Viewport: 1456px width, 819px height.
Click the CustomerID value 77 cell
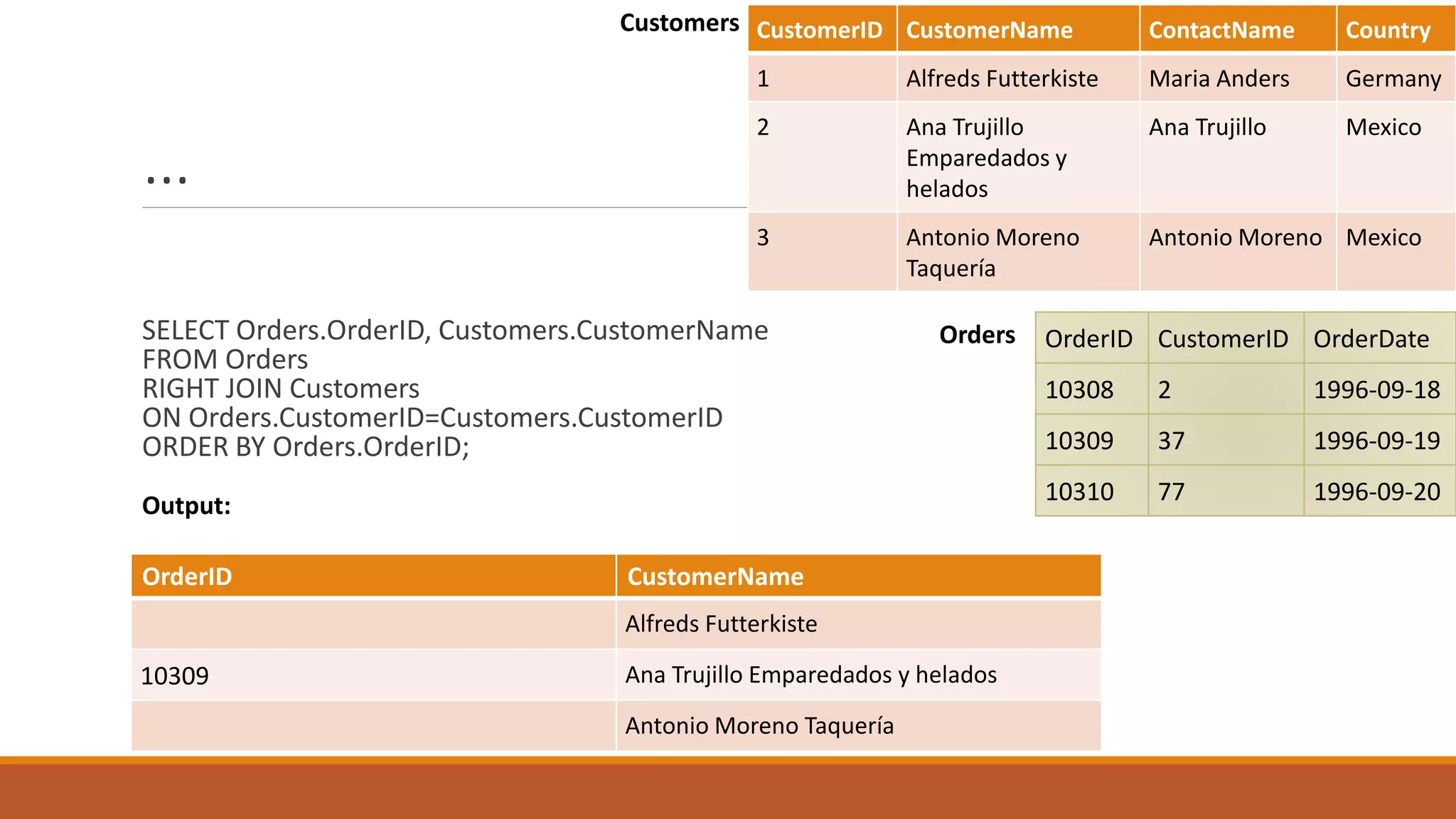coord(1226,491)
